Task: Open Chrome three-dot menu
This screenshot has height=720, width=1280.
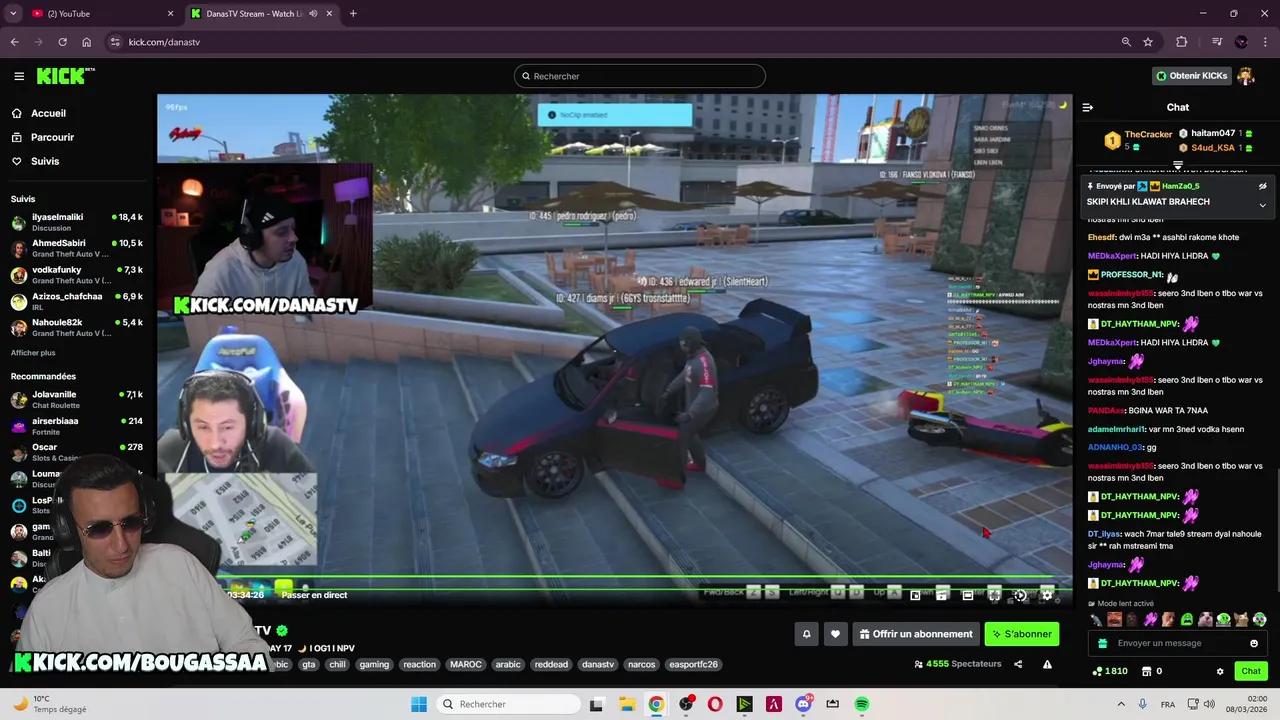Action: click(1266, 42)
